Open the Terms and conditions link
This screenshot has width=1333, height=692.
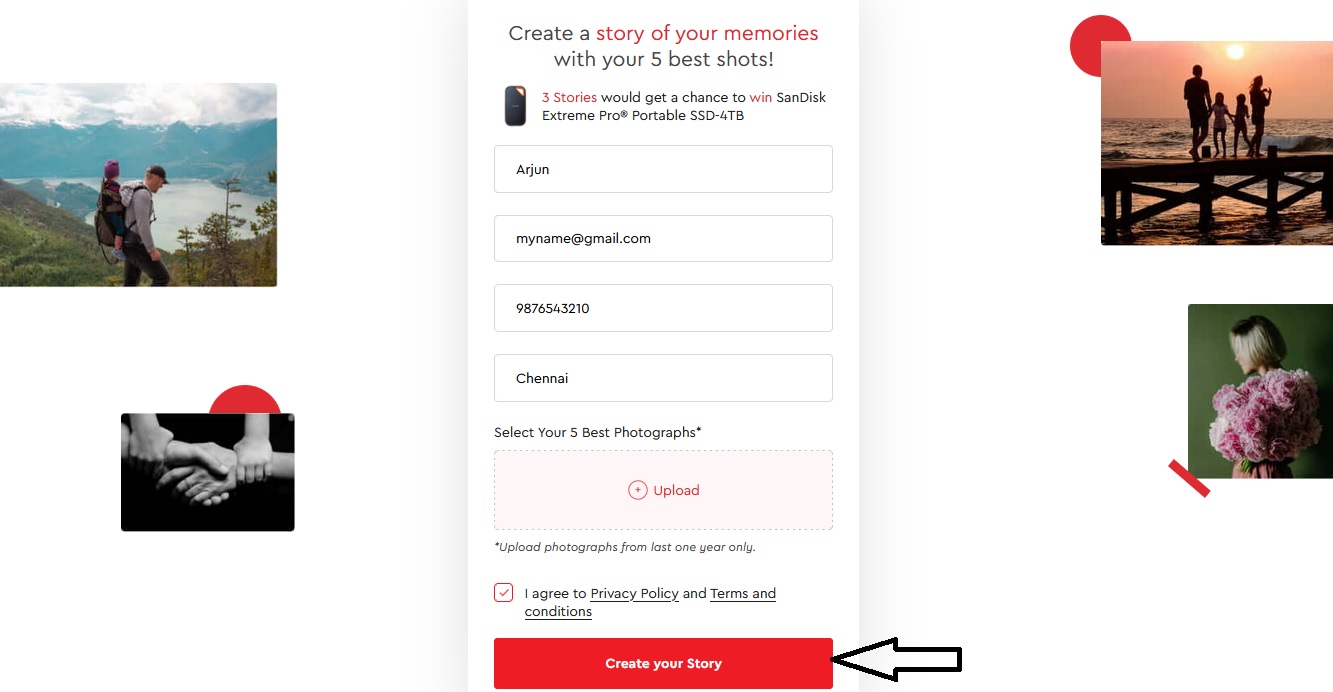point(742,594)
